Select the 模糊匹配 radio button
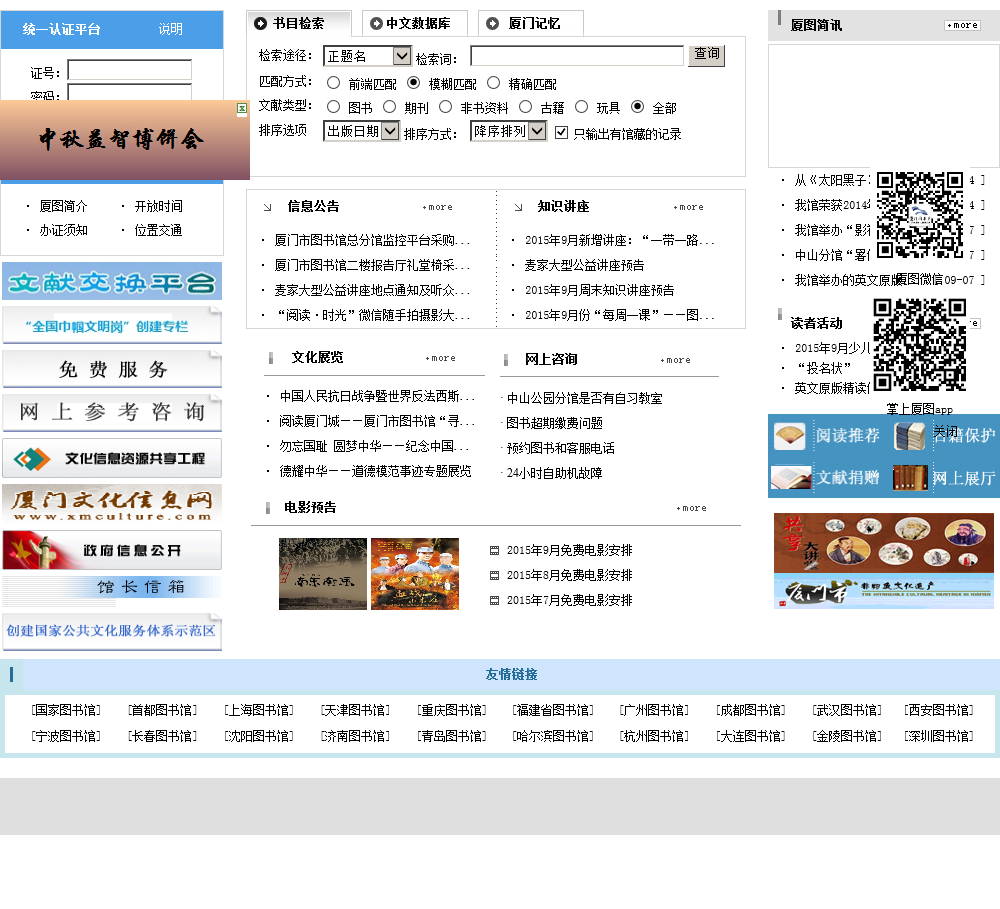The image size is (1000, 909). click(413, 83)
